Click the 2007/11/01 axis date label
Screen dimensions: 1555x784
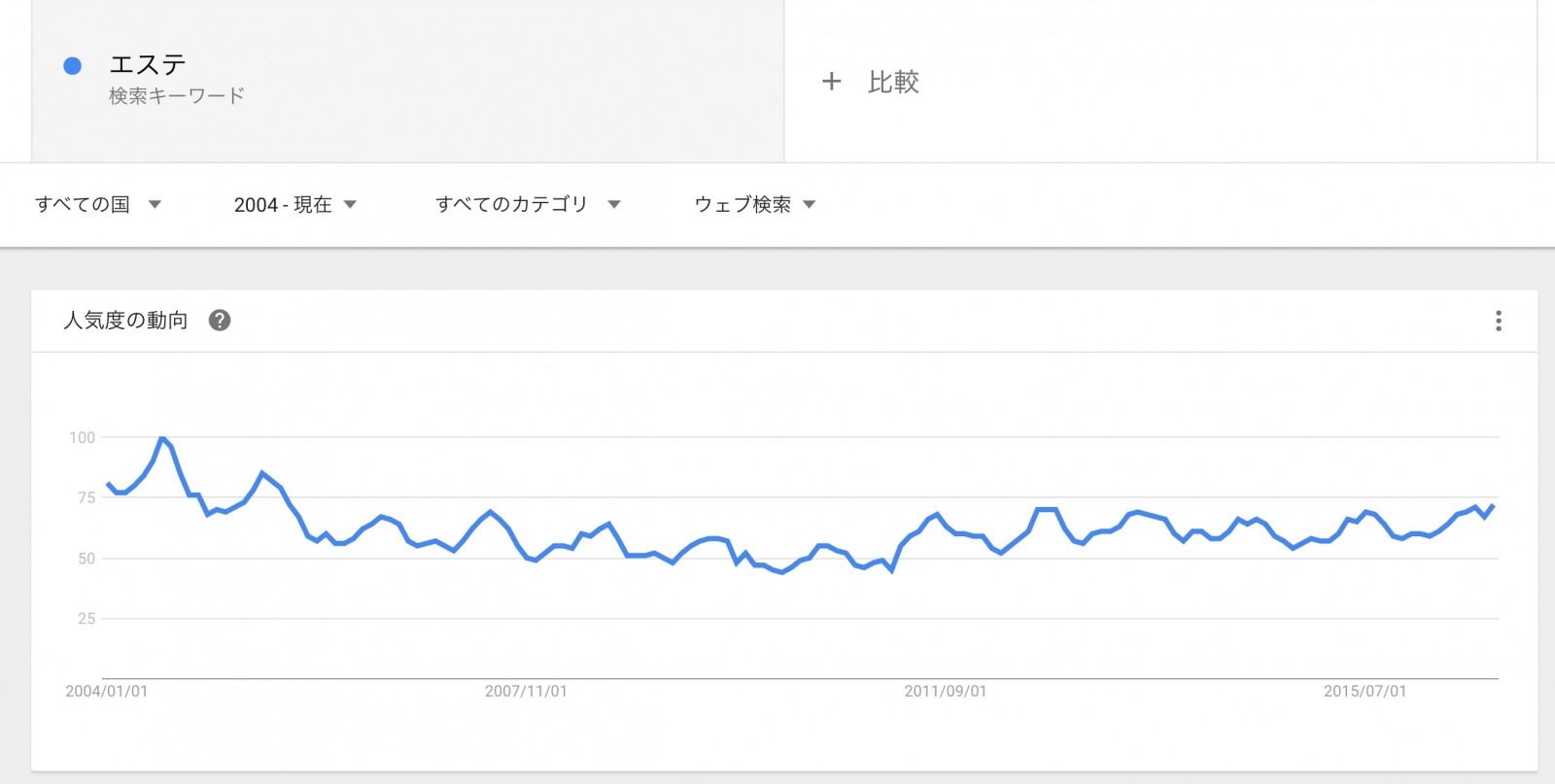coord(526,692)
